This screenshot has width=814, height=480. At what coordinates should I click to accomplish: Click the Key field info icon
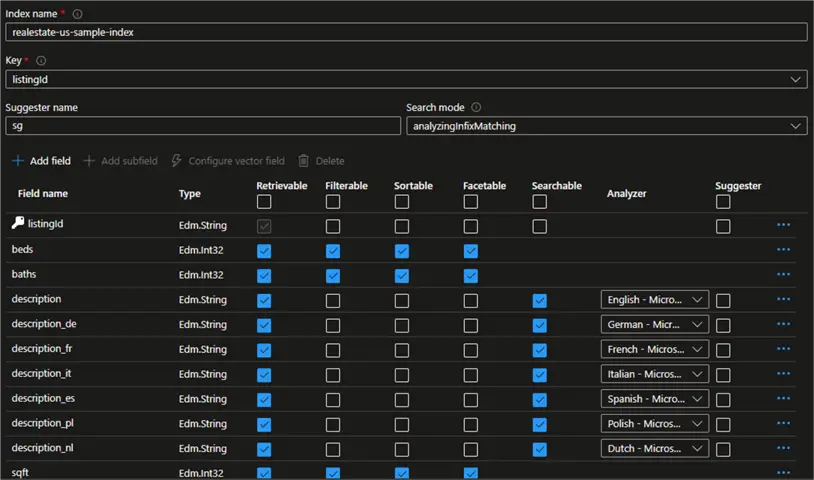click(x=41, y=61)
